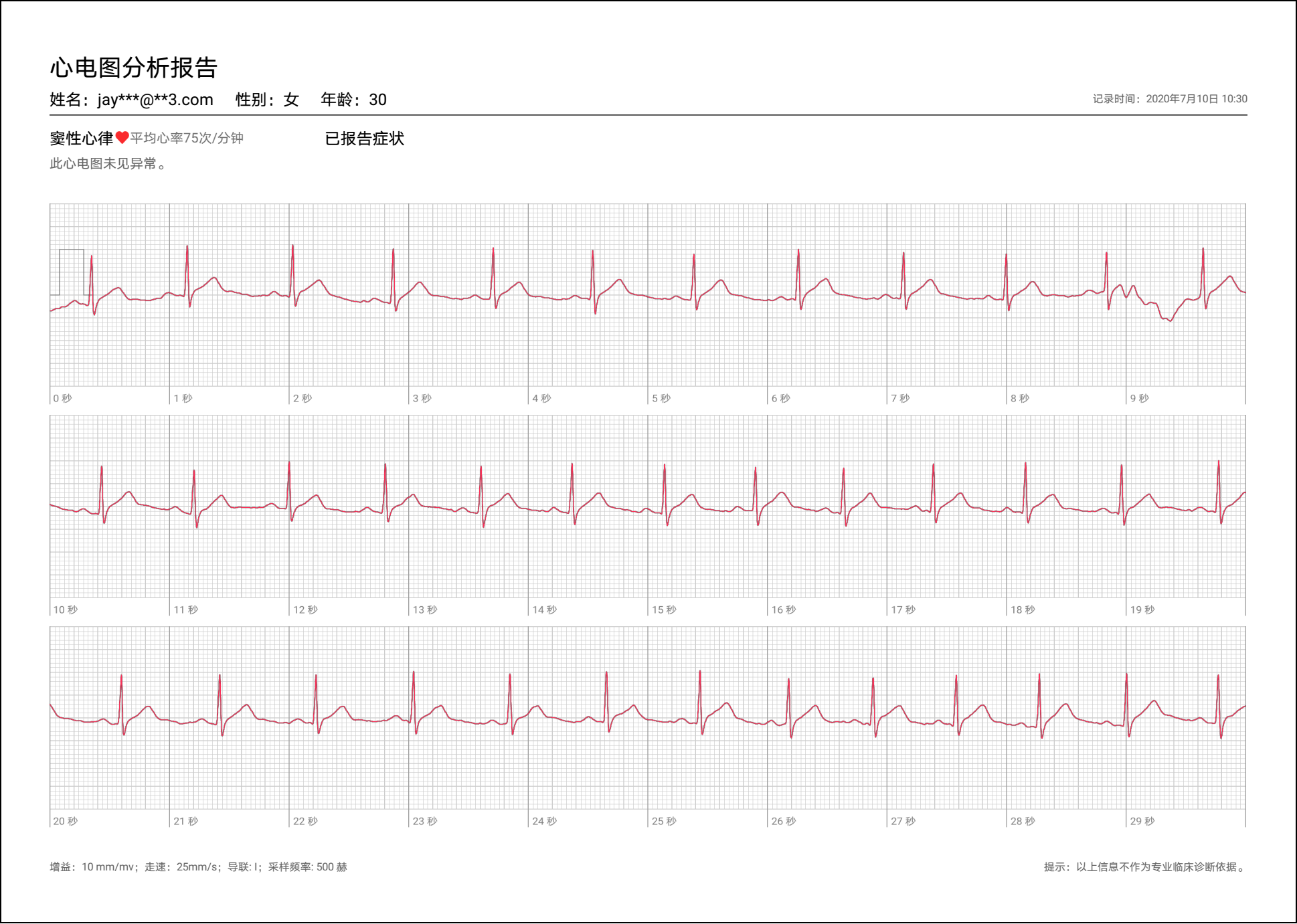Click the 8 秒 time marker
The width and height of the screenshot is (1297, 924).
(1020, 398)
